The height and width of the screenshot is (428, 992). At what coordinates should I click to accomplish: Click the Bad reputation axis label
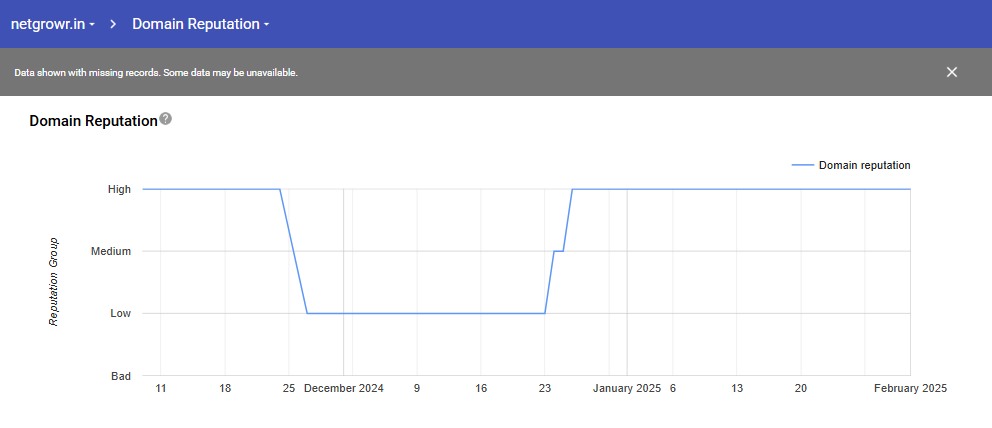(120, 376)
